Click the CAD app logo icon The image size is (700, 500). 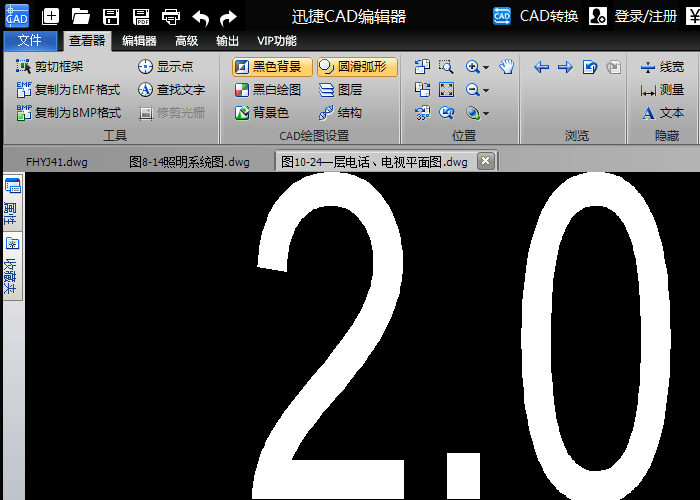click(x=17, y=16)
